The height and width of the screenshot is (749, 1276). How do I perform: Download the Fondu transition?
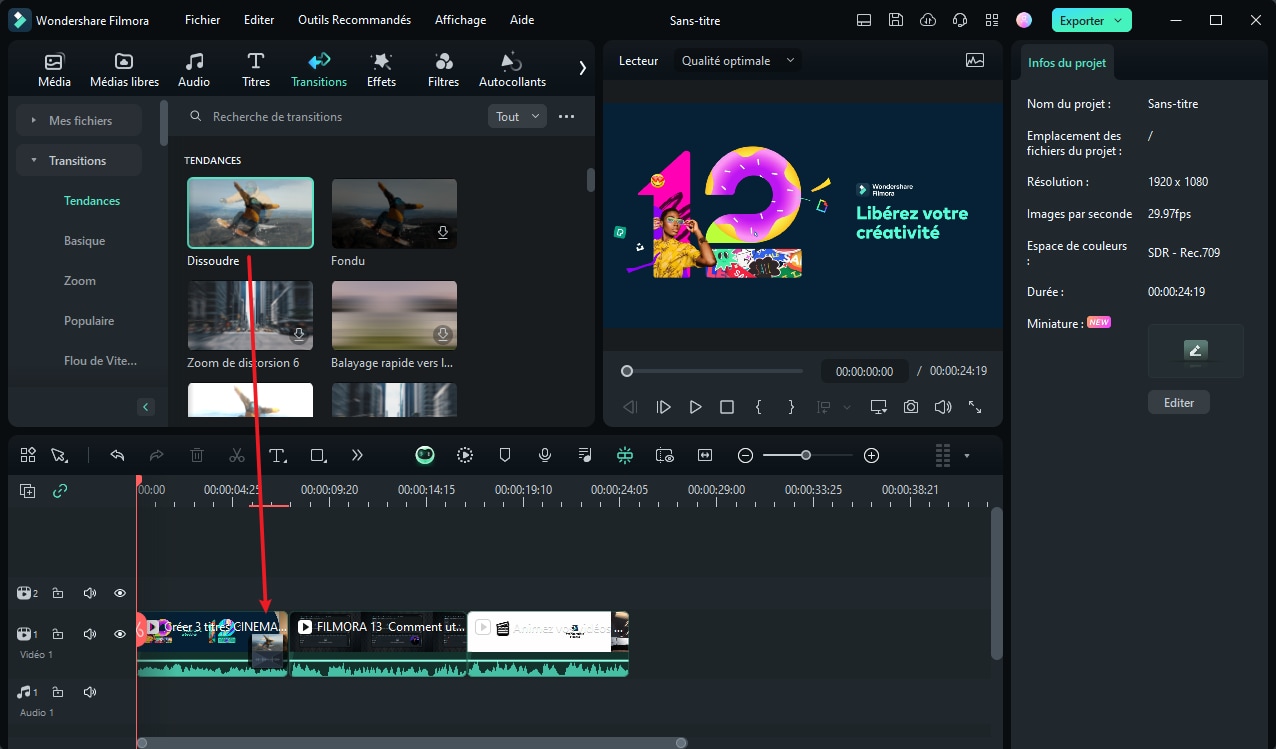tap(443, 232)
